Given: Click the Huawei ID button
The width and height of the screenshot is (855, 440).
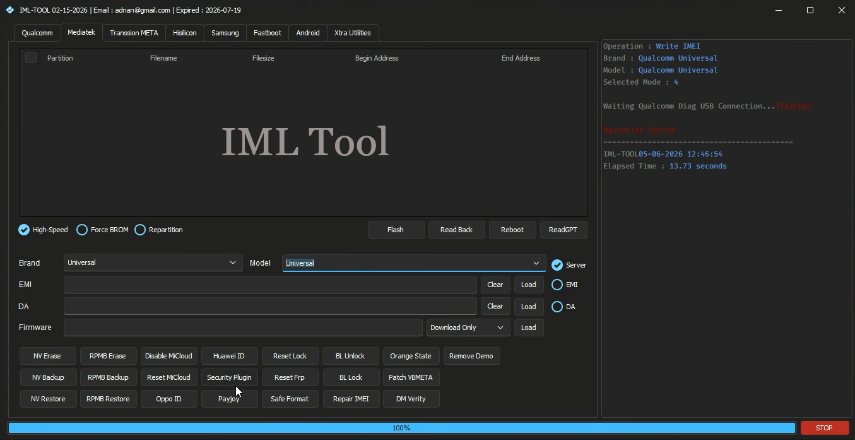Looking at the screenshot, I should pos(229,356).
